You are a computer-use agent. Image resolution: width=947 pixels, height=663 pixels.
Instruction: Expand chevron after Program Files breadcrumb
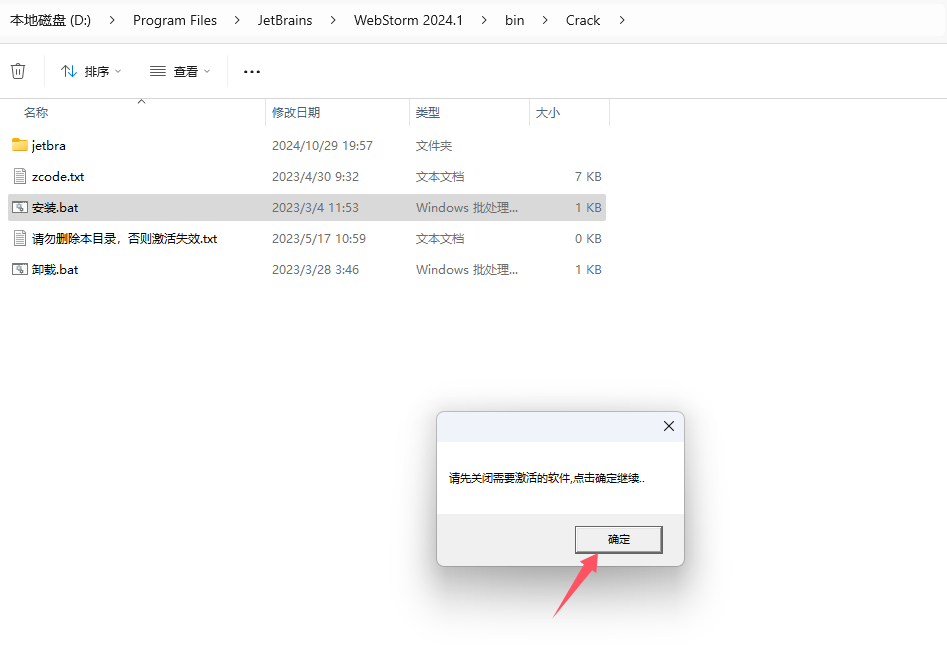tap(237, 21)
